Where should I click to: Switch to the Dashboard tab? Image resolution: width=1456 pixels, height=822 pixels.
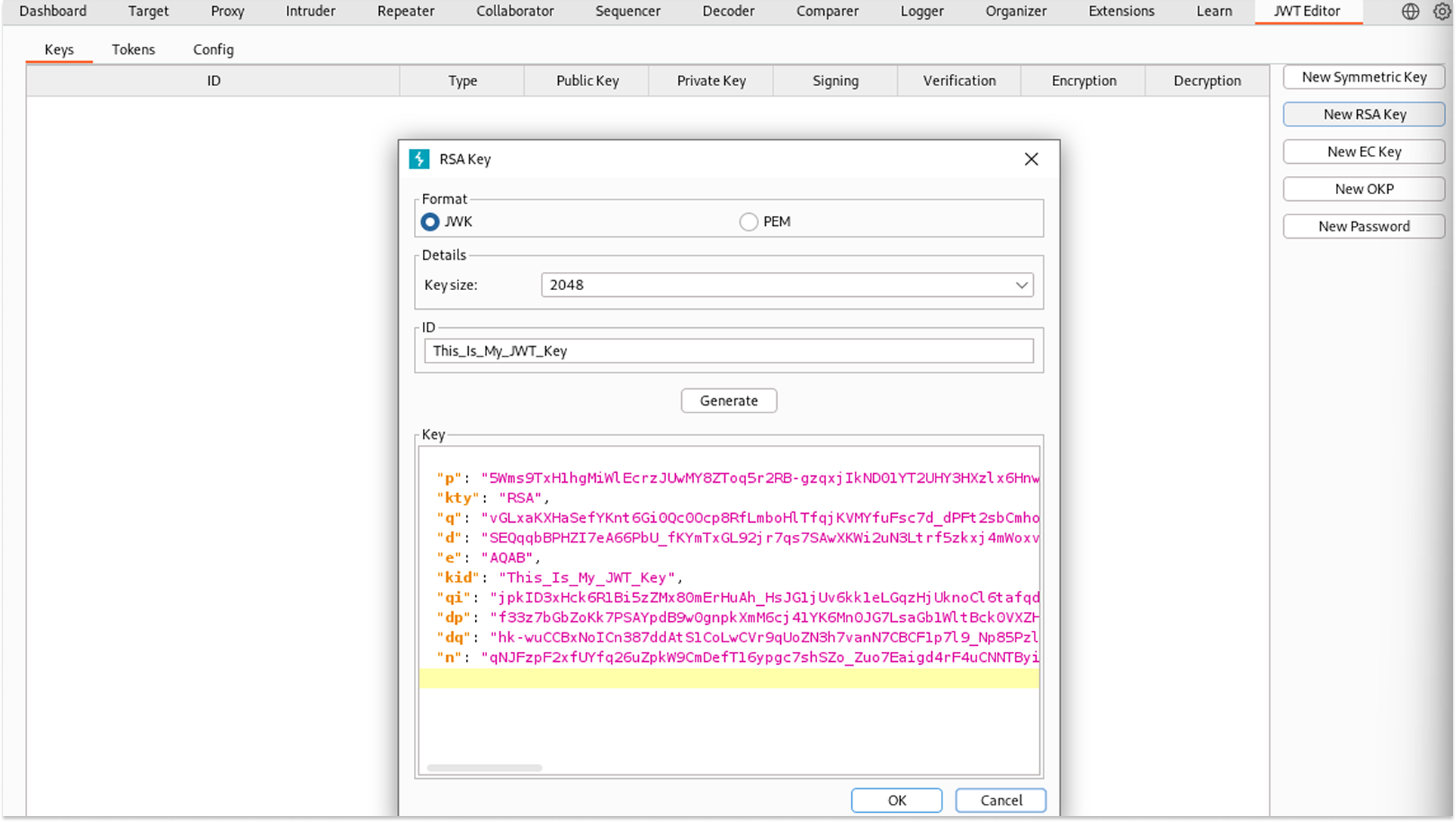point(53,11)
